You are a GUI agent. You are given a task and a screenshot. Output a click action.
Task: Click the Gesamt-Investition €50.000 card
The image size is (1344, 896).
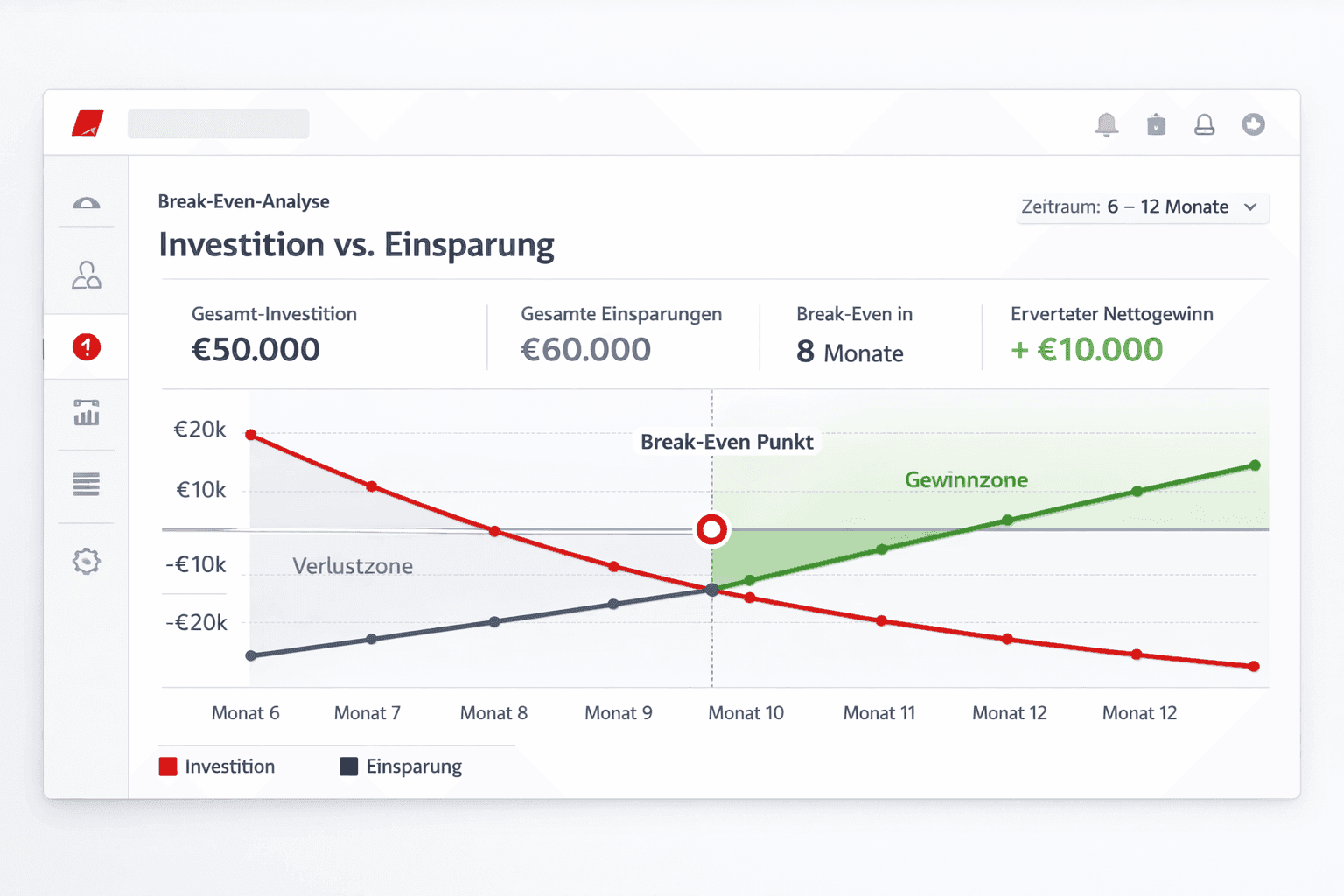(274, 334)
